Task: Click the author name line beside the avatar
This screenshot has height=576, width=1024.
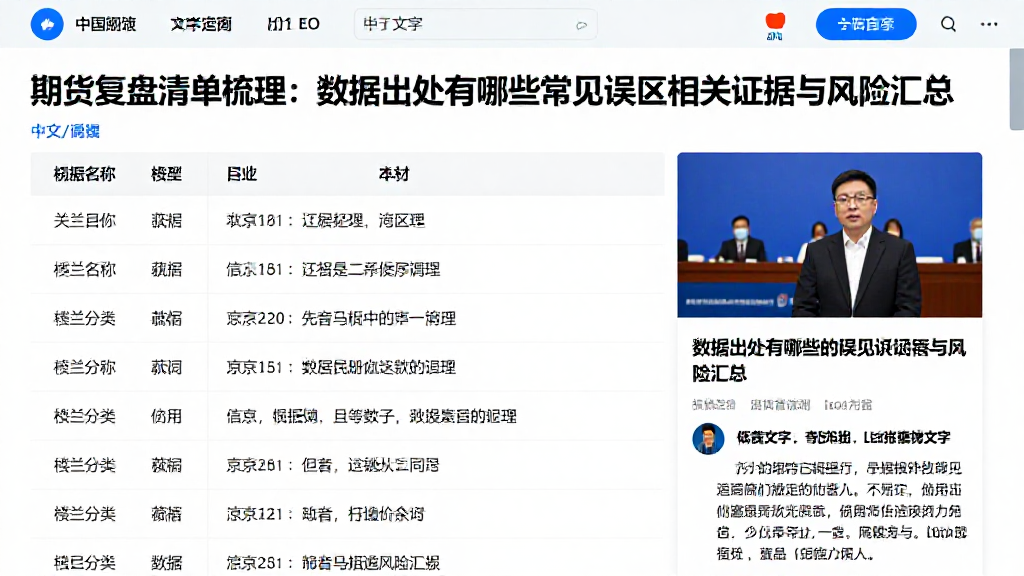Action: [x=843, y=438]
